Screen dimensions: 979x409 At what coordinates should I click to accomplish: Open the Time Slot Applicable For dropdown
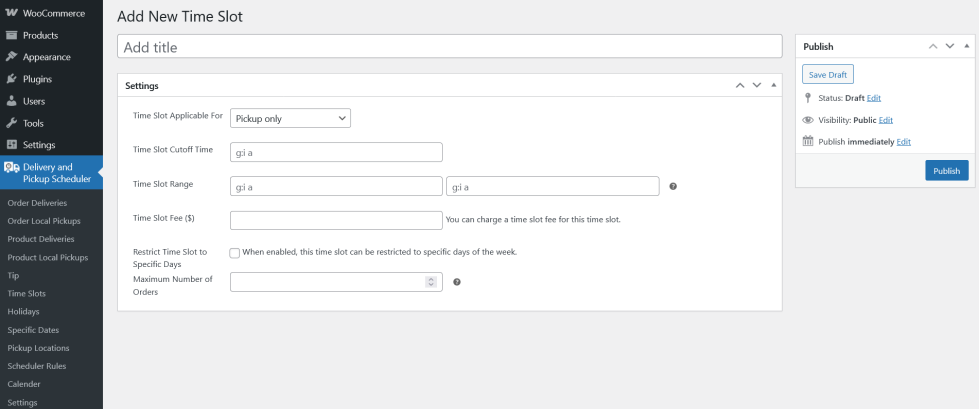[x=290, y=118]
